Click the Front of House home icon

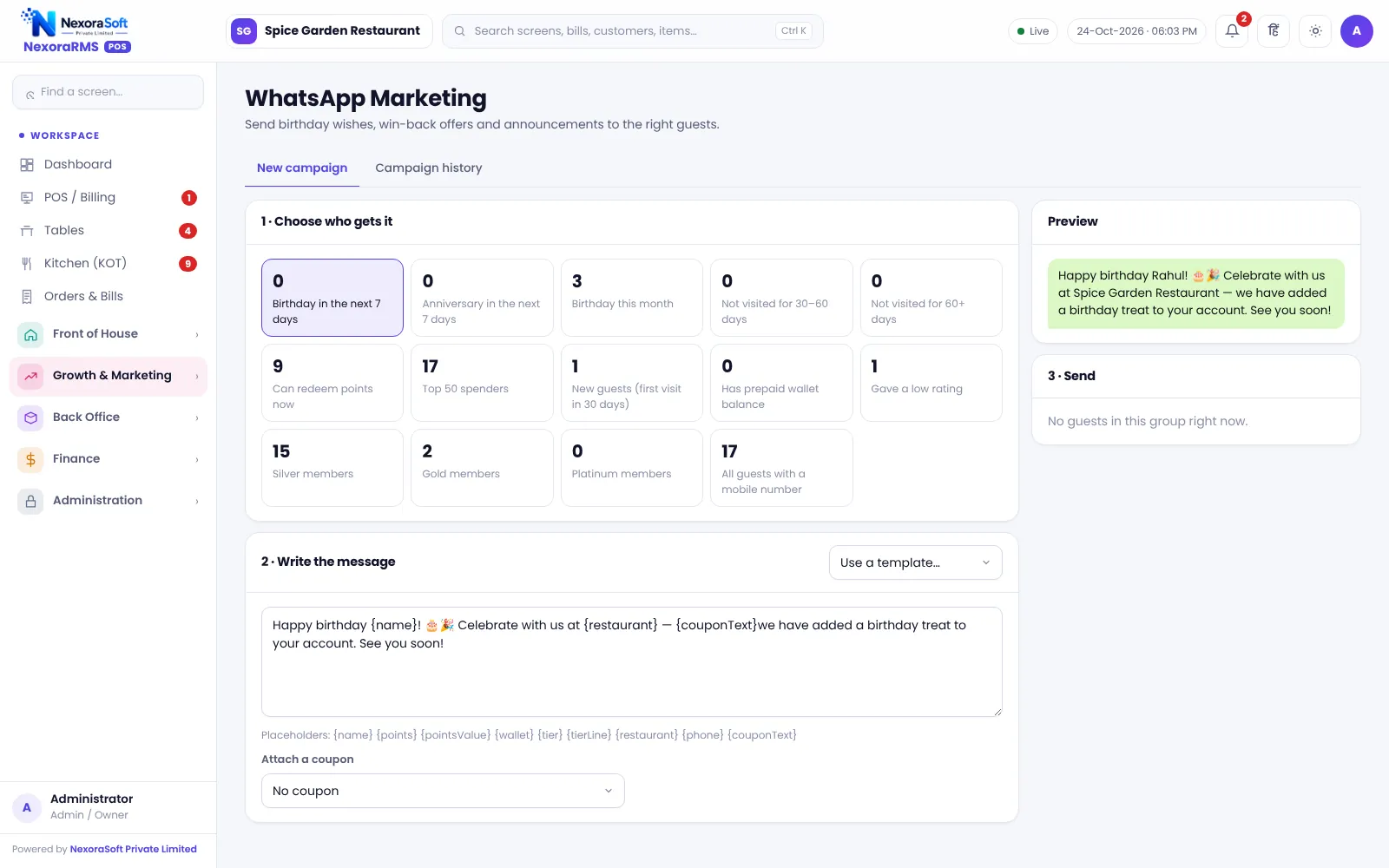point(30,334)
